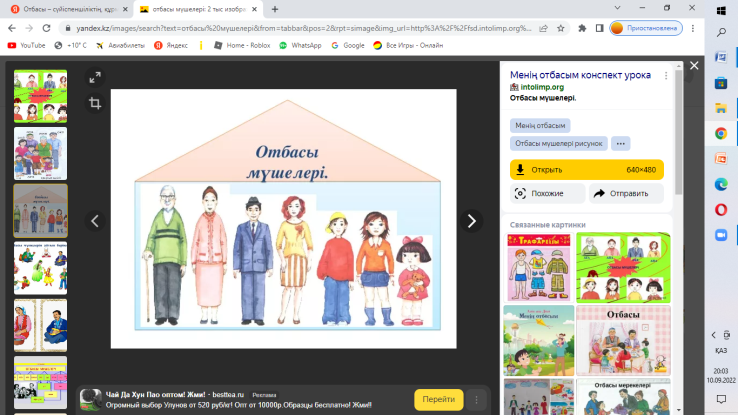Visit the intolimp.org source link
This screenshot has width=738, height=415.
[542, 87]
